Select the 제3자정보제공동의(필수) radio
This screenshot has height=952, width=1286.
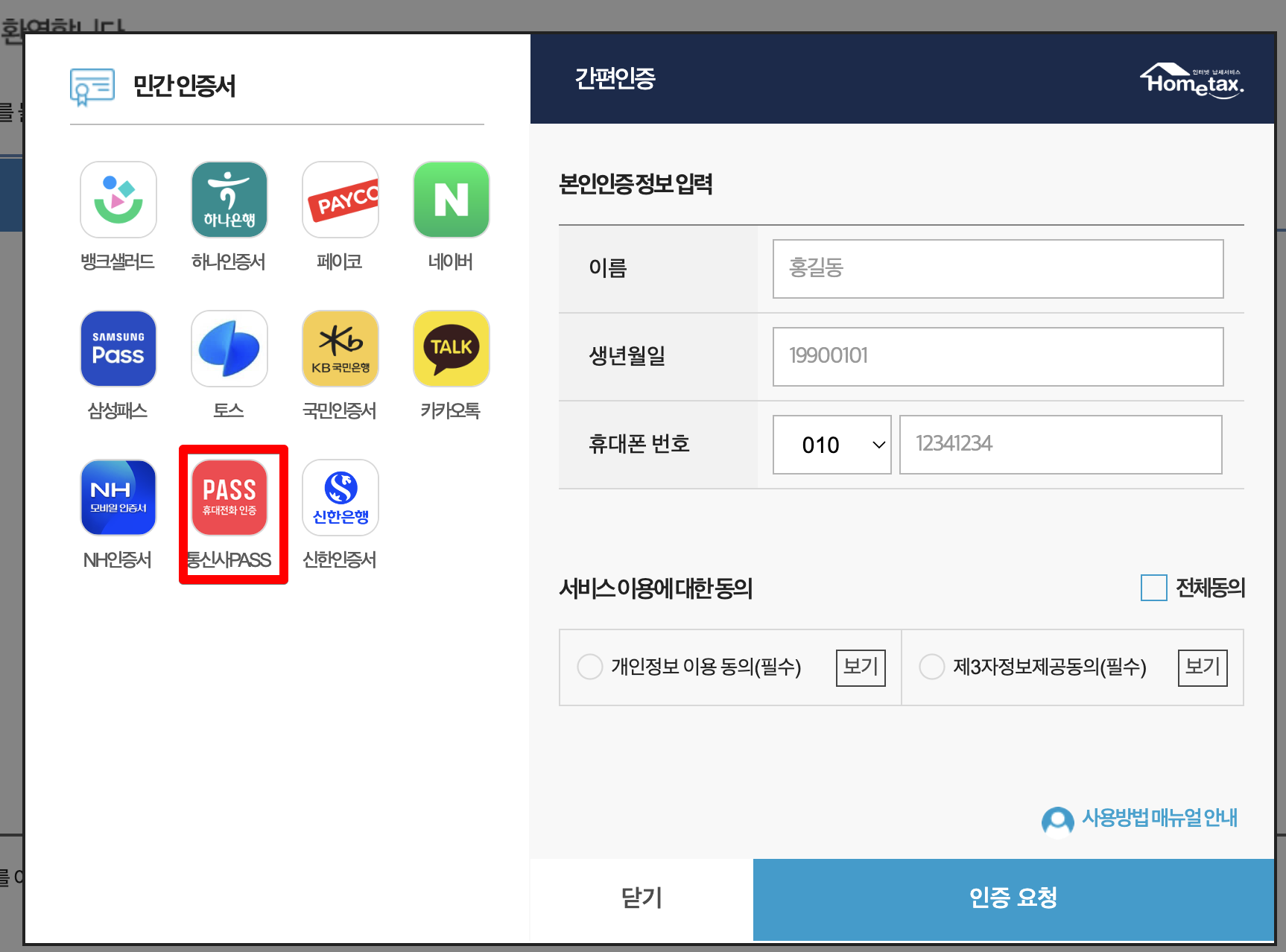[932, 667]
